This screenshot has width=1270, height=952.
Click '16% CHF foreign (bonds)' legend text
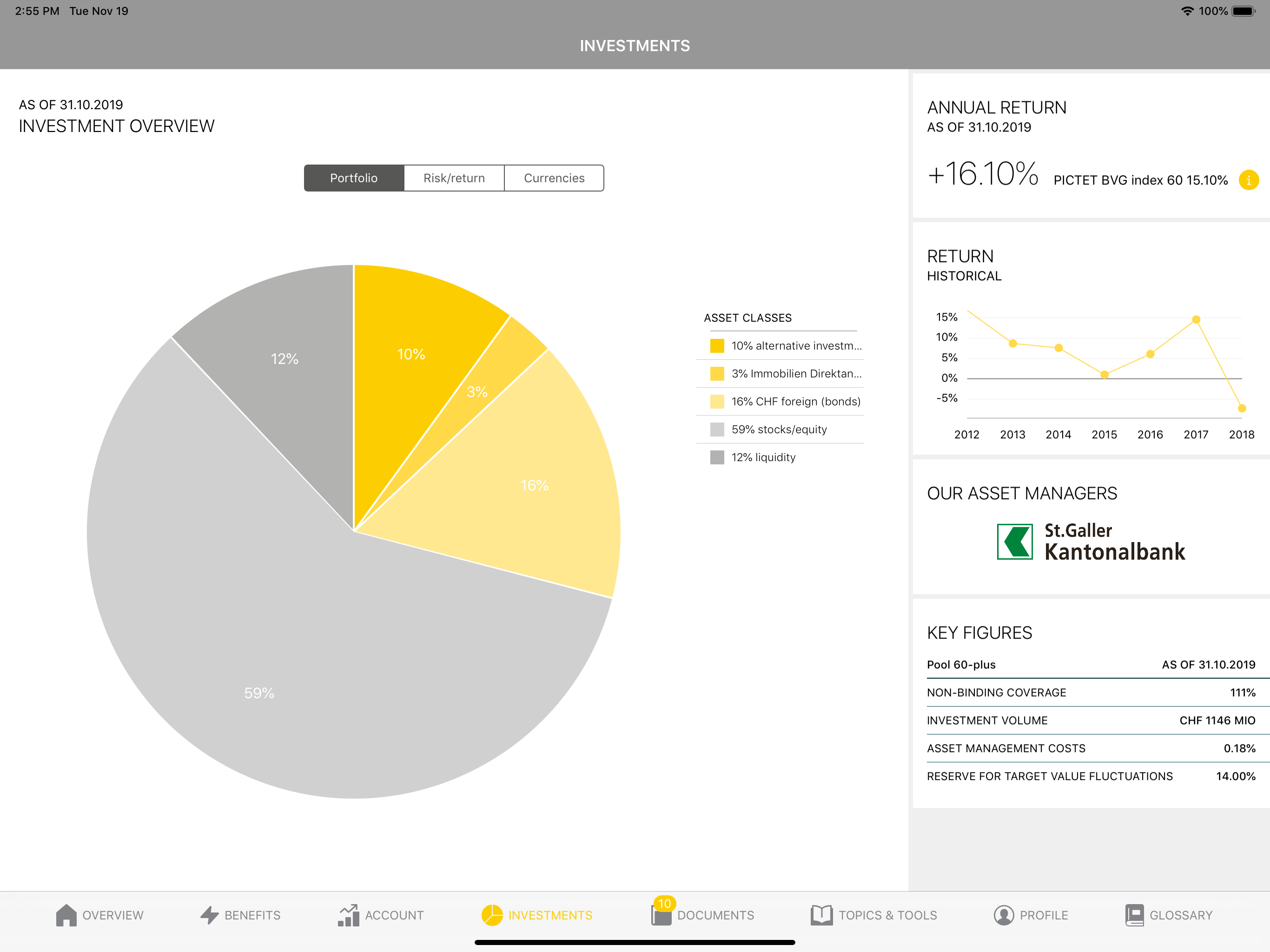pos(796,401)
